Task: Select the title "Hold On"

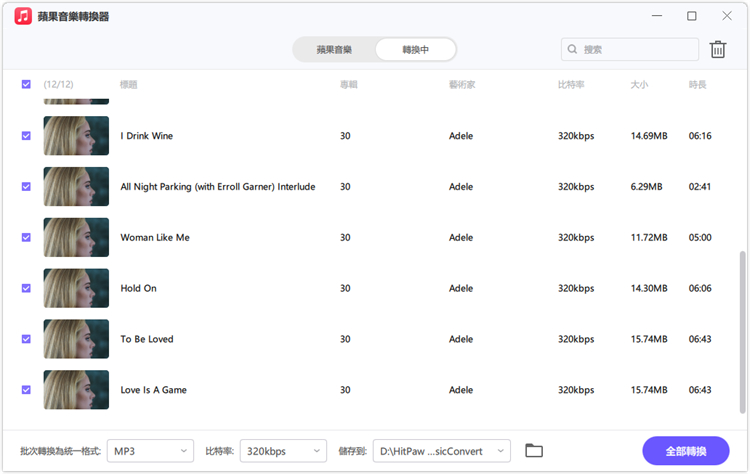Action: 138,288
